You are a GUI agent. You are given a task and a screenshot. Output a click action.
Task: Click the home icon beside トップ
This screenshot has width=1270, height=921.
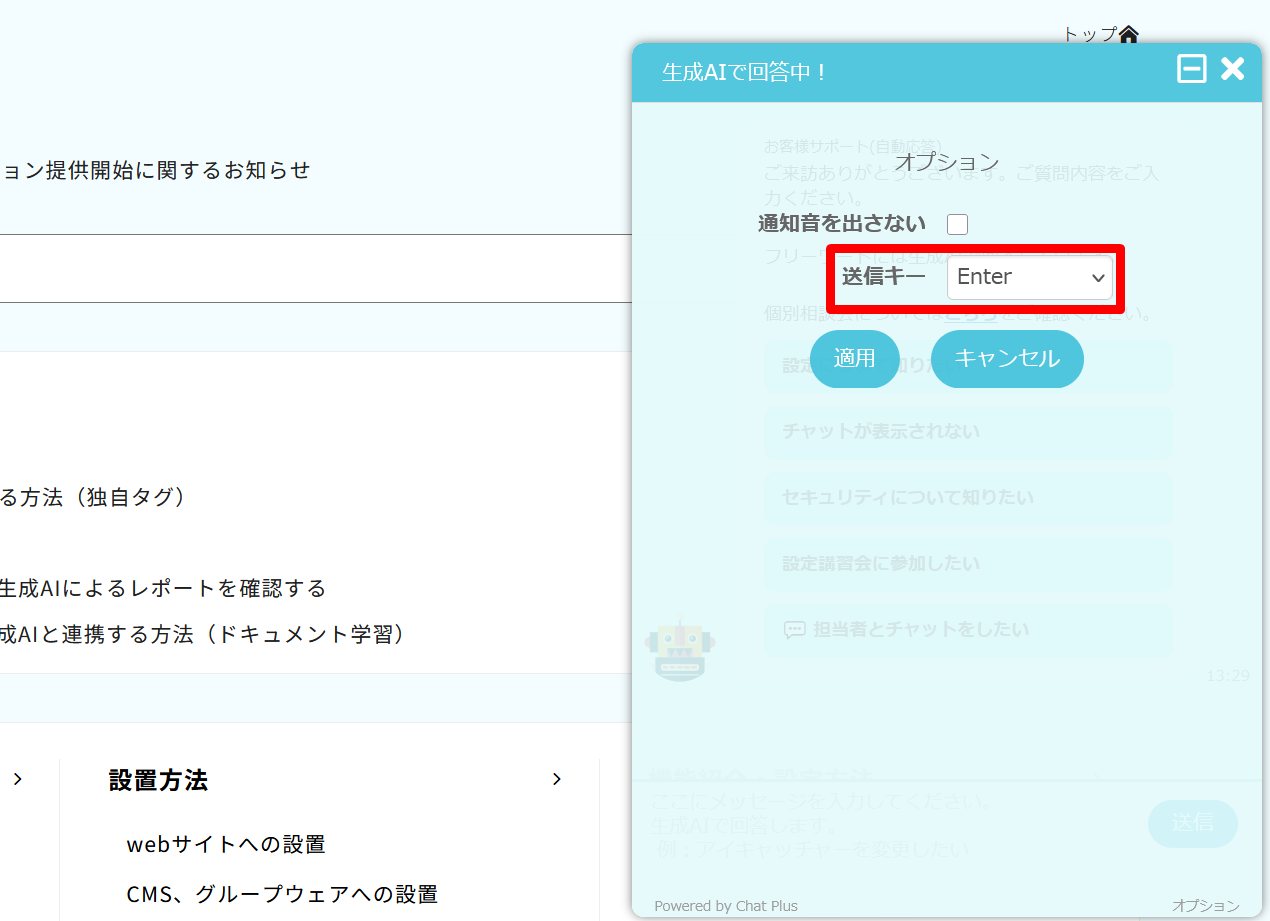click(x=1128, y=35)
